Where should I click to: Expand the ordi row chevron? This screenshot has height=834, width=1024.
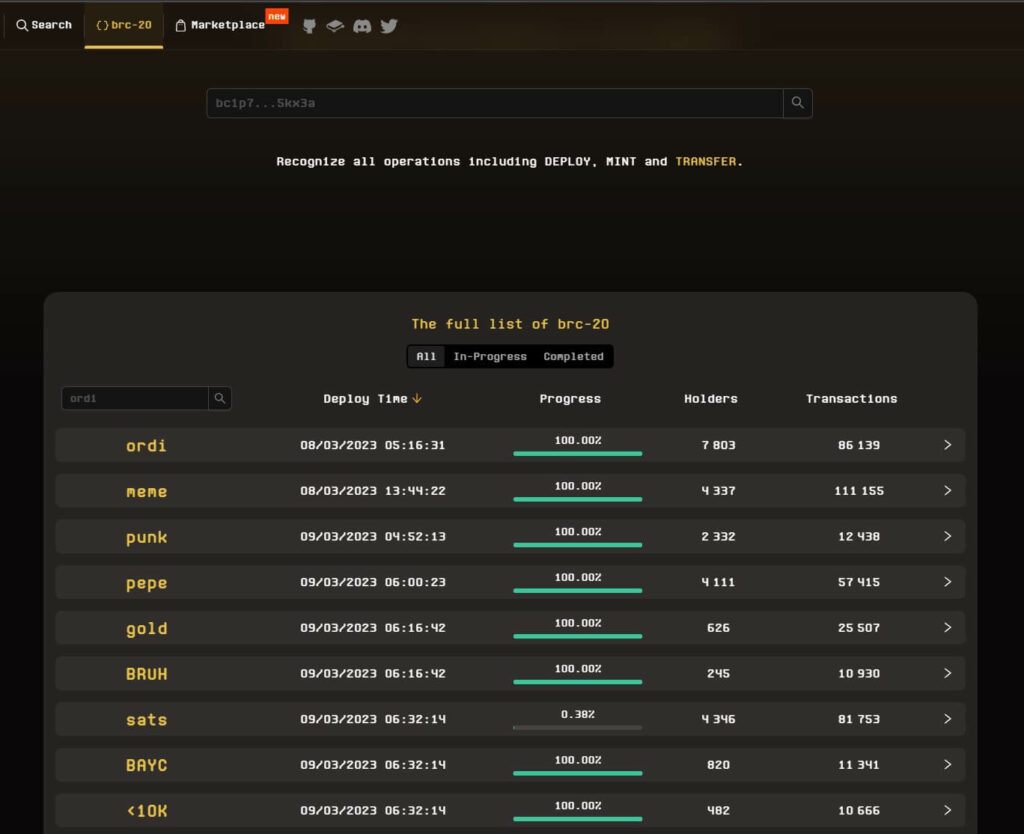coord(947,445)
